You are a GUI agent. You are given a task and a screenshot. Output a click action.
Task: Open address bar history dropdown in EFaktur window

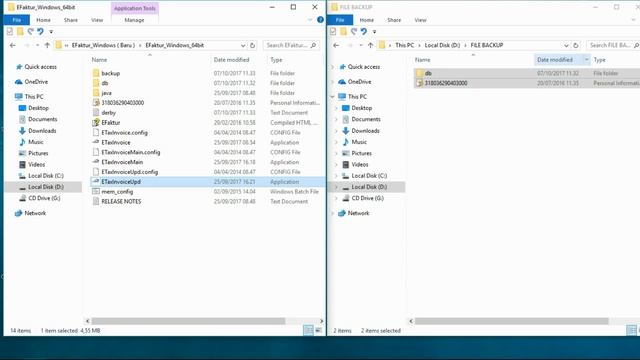pos(243,45)
